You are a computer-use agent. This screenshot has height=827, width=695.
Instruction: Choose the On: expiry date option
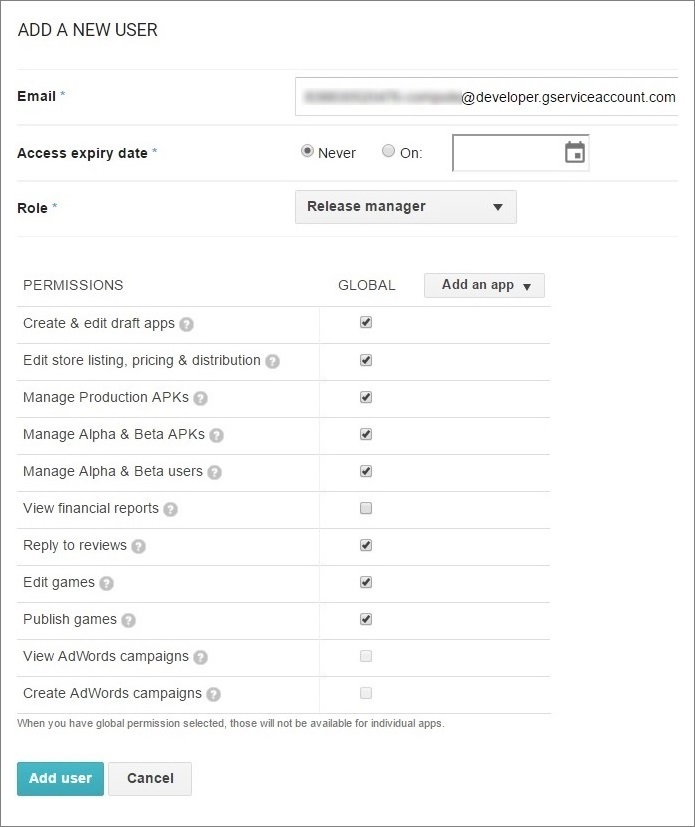[x=388, y=152]
